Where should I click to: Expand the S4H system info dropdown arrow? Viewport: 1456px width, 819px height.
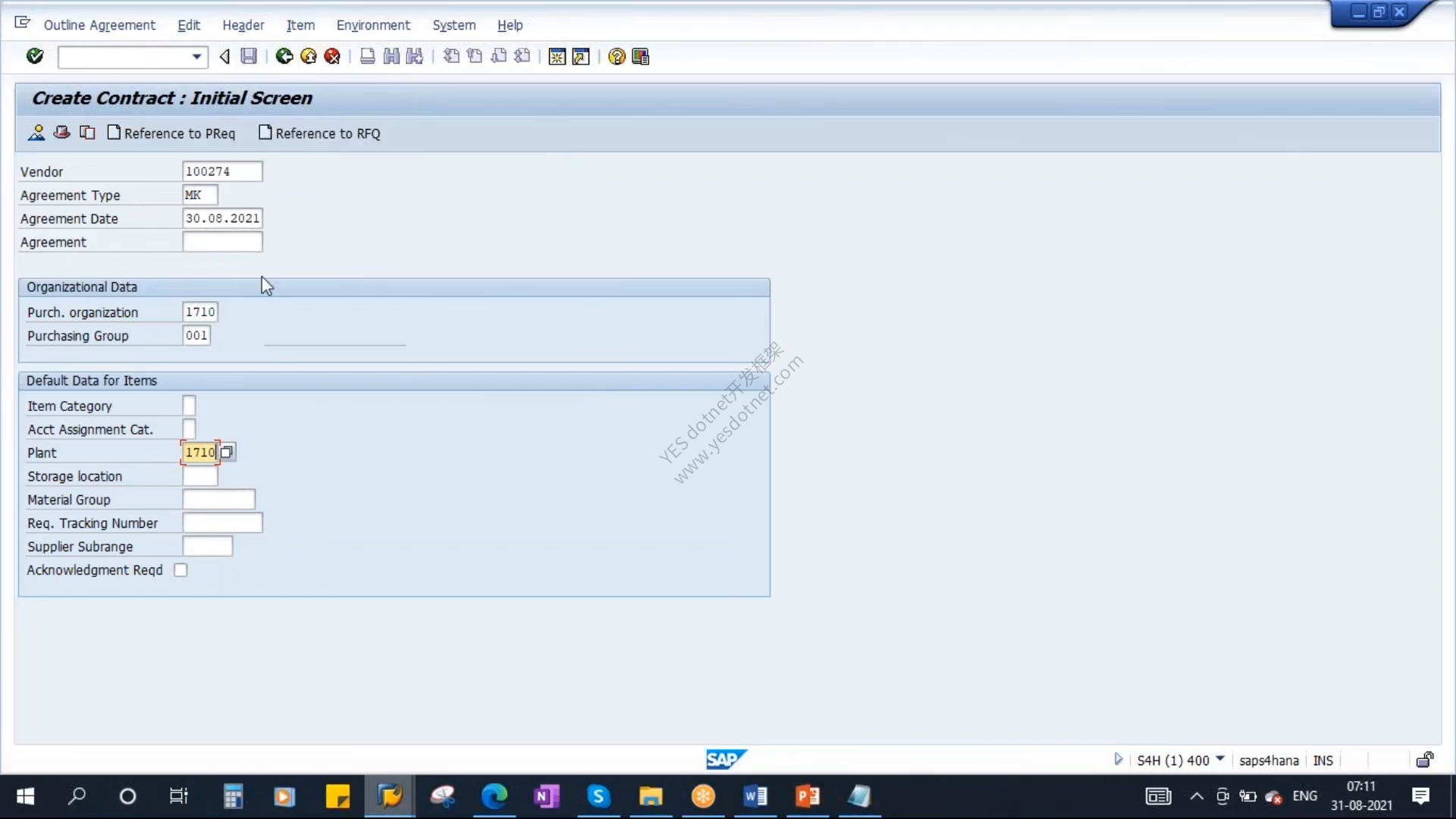(x=1220, y=759)
